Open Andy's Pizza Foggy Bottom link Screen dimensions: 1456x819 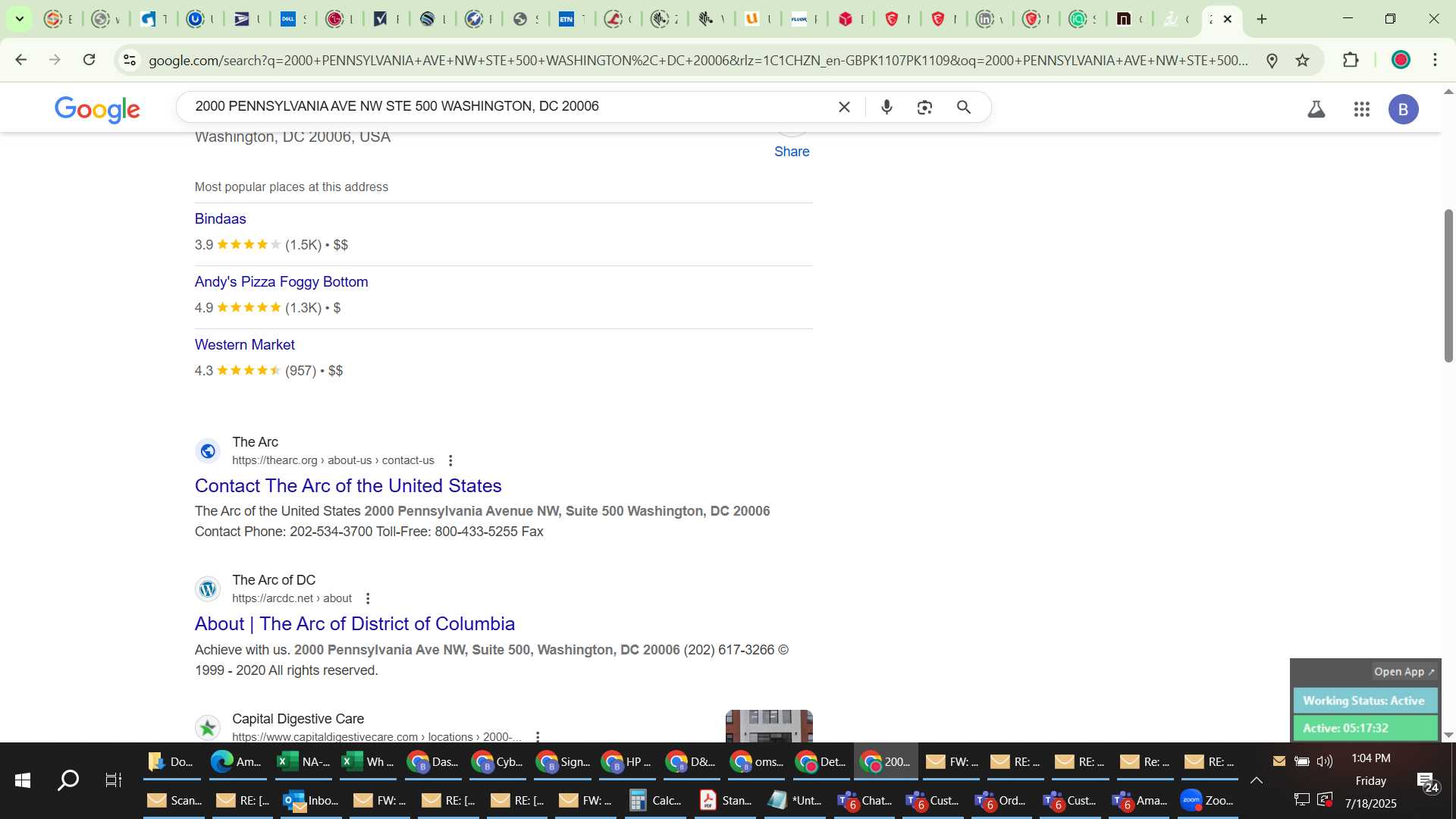(x=281, y=282)
